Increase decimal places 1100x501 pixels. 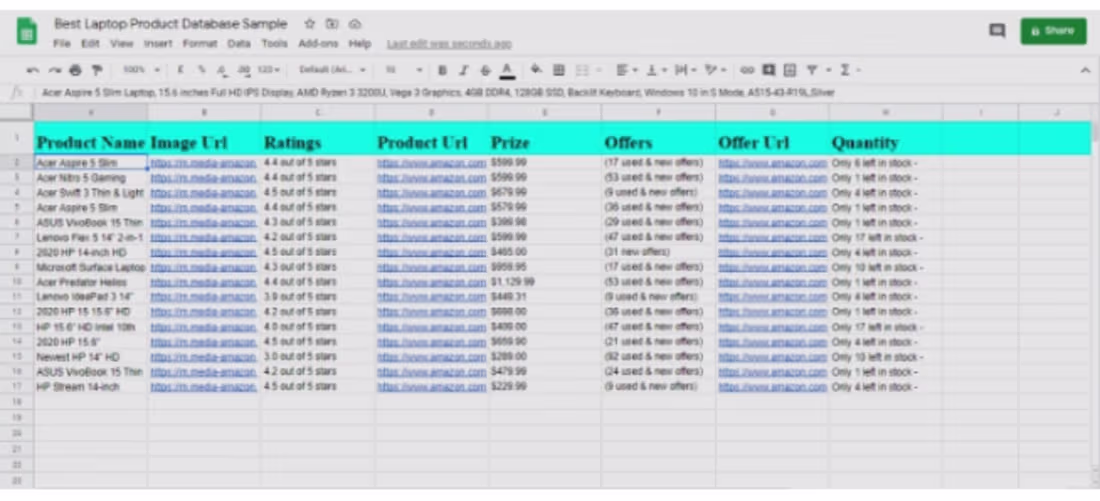[x=243, y=70]
